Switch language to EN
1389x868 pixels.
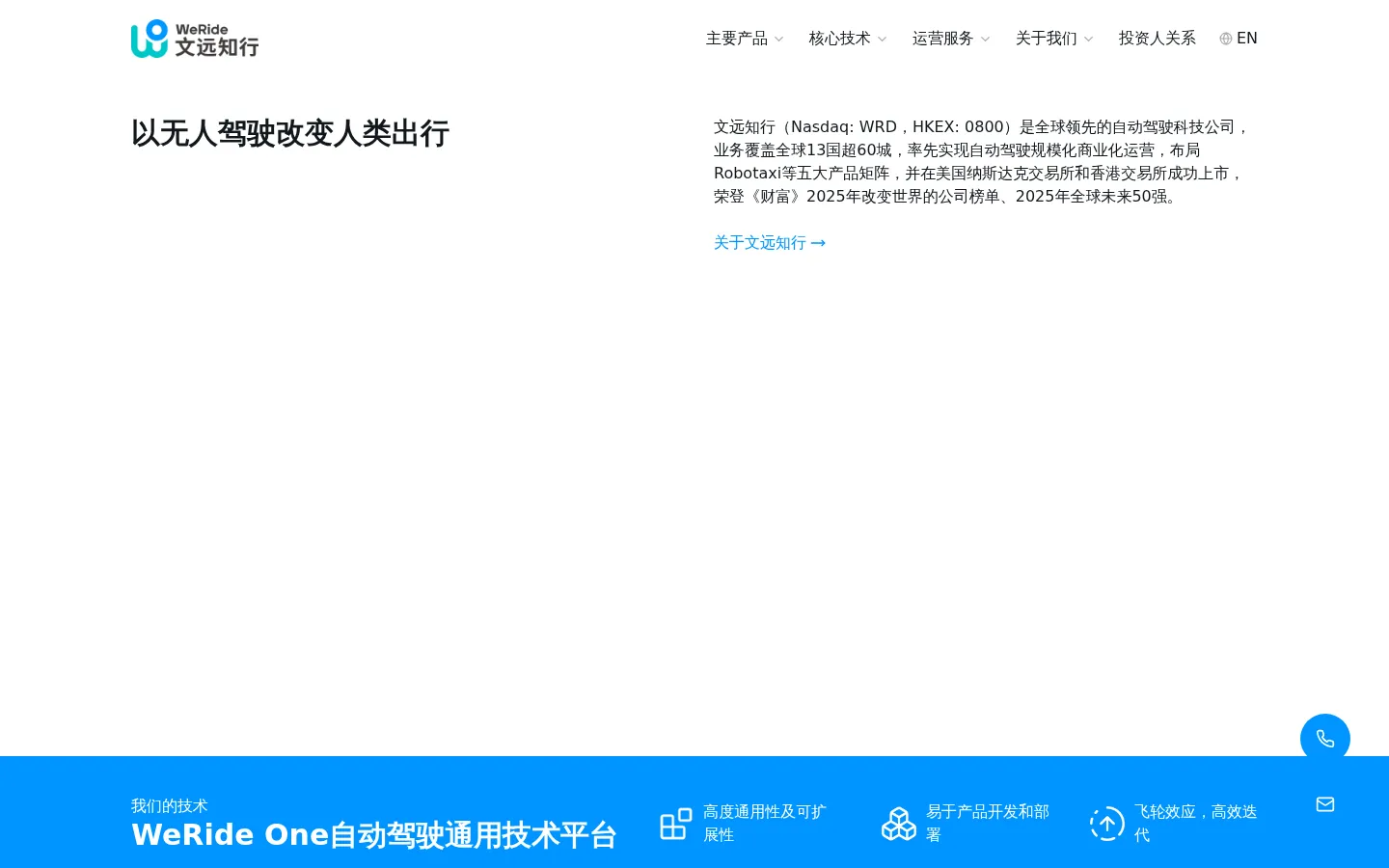point(1247,39)
